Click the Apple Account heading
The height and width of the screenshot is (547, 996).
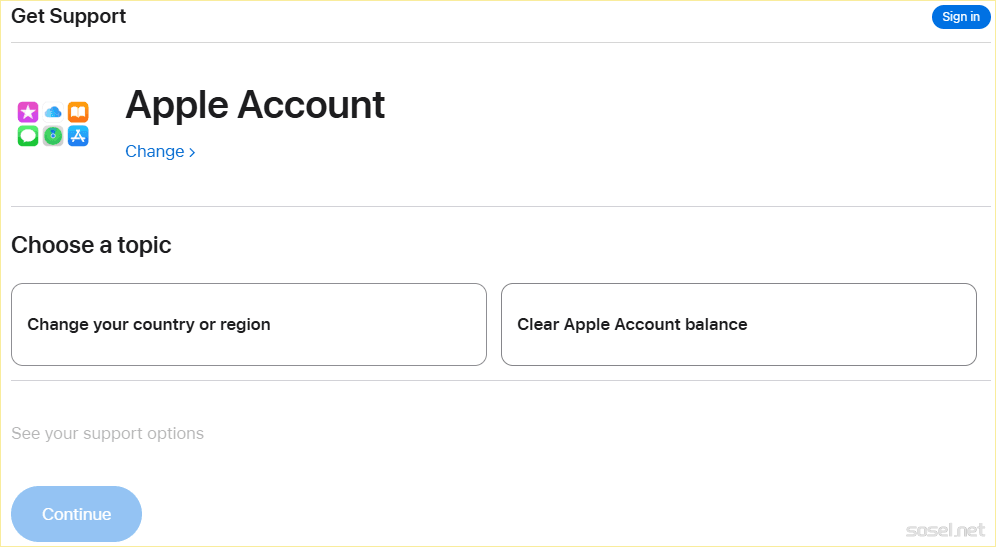click(x=255, y=105)
